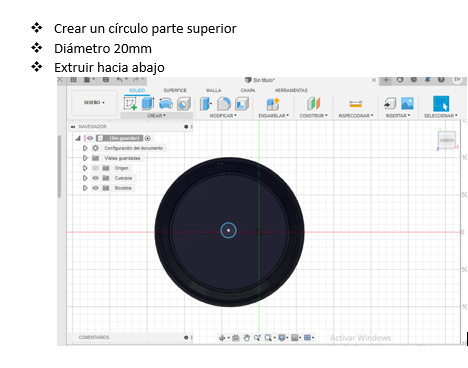The width and height of the screenshot is (468, 368).
Task: Click the Offset Plane icon
Action: (314, 104)
